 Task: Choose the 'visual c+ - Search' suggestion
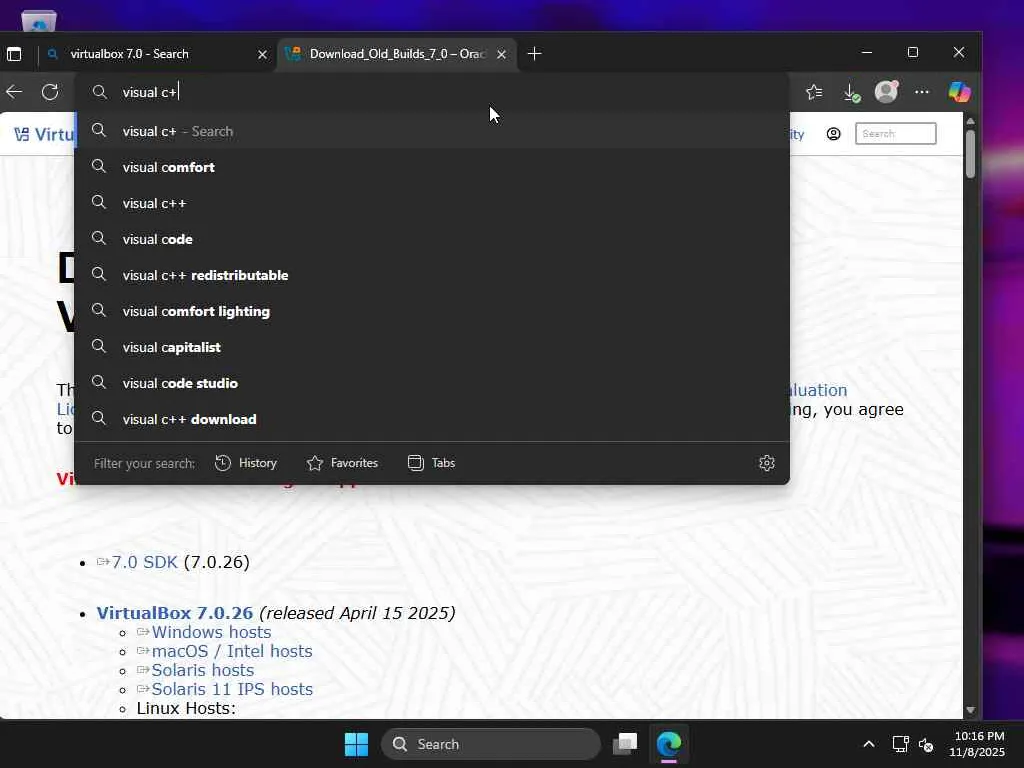pos(432,131)
